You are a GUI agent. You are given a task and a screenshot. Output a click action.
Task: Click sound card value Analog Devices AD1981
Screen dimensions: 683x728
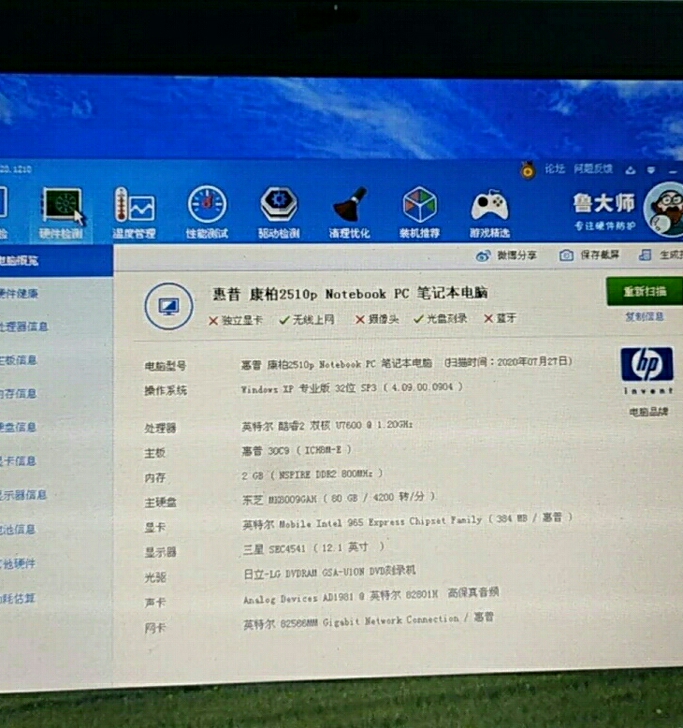tap(371, 596)
